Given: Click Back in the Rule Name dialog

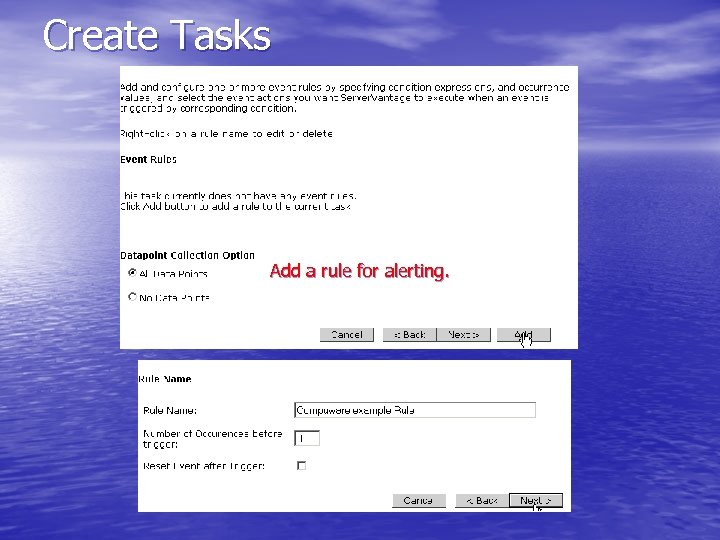Looking at the screenshot, I should (x=482, y=501).
